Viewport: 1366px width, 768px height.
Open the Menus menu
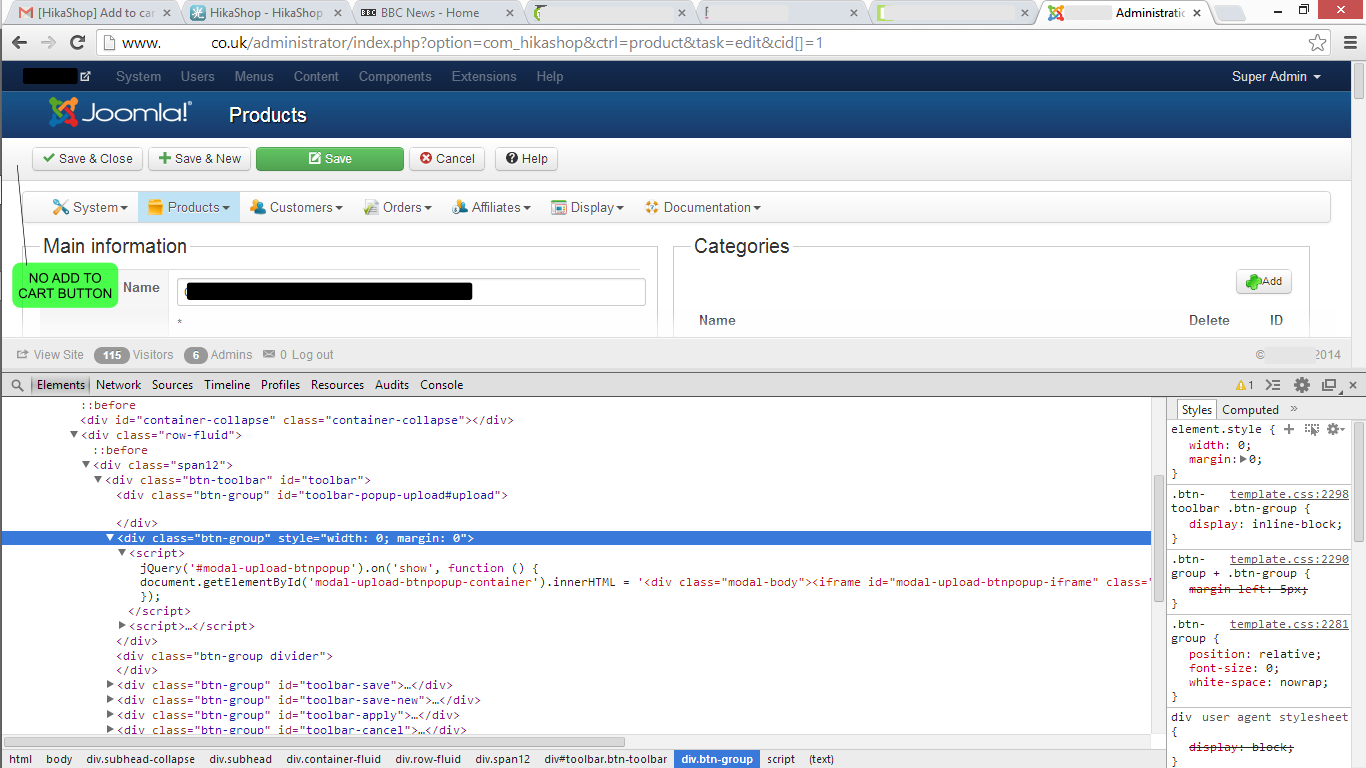[x=254, y=77]
